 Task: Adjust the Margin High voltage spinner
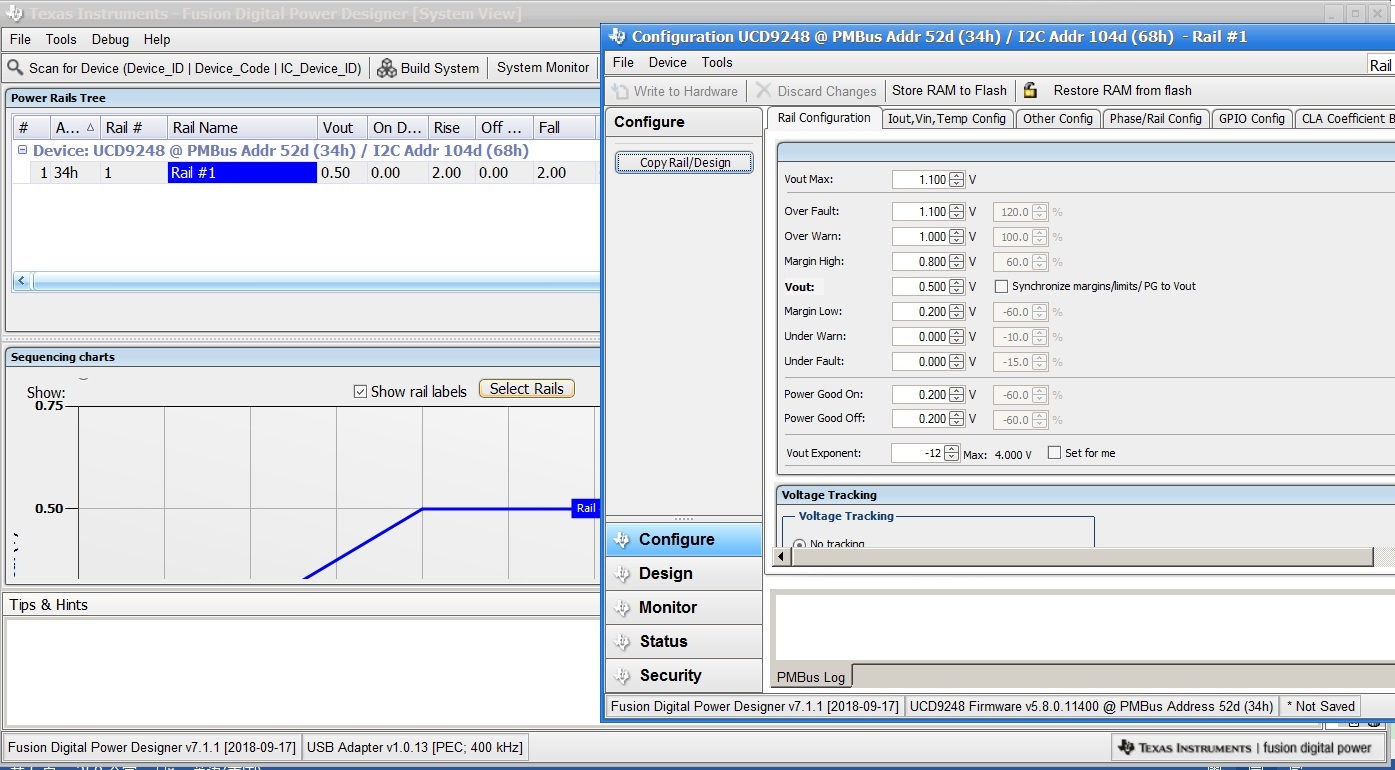956,262
